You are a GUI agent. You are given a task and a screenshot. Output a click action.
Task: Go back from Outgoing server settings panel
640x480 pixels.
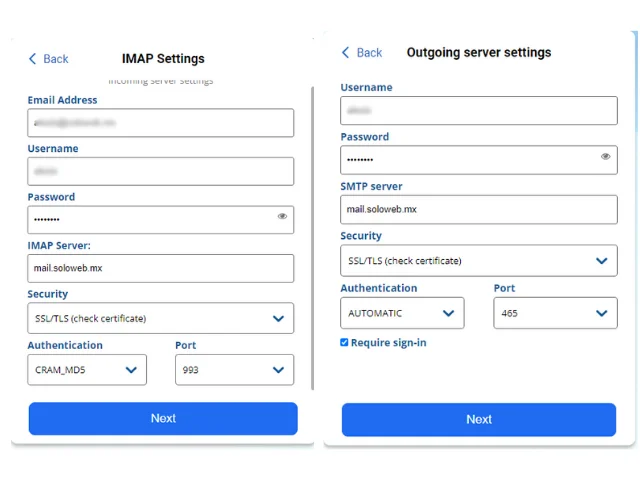[x=362, y=53]
